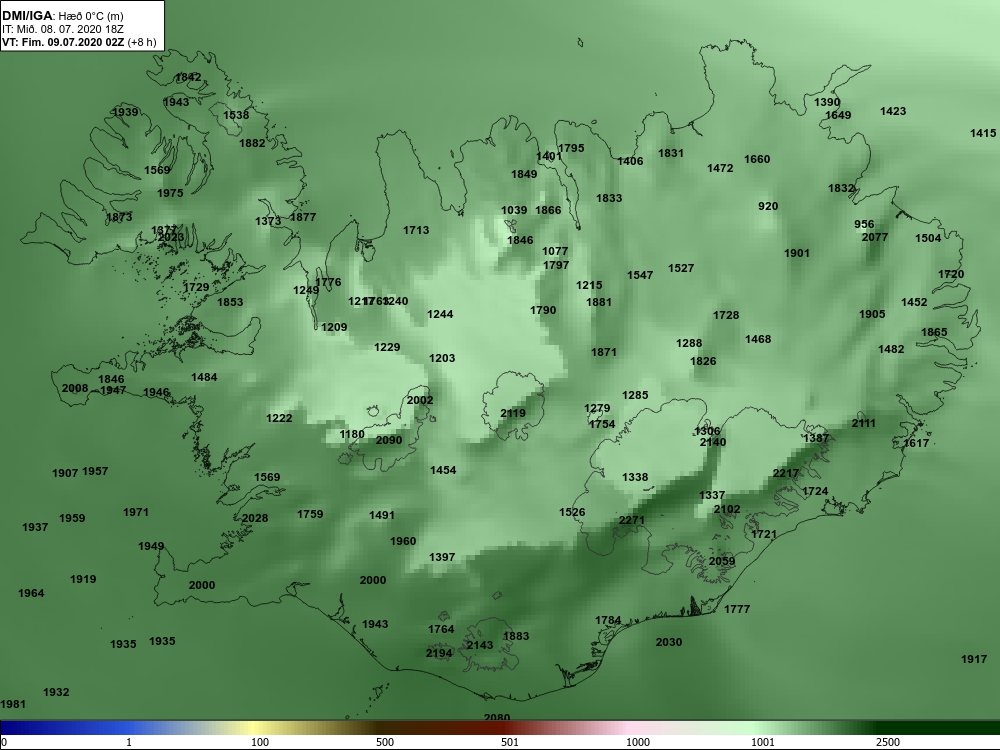Click the map value 1222

click(279, 418)
